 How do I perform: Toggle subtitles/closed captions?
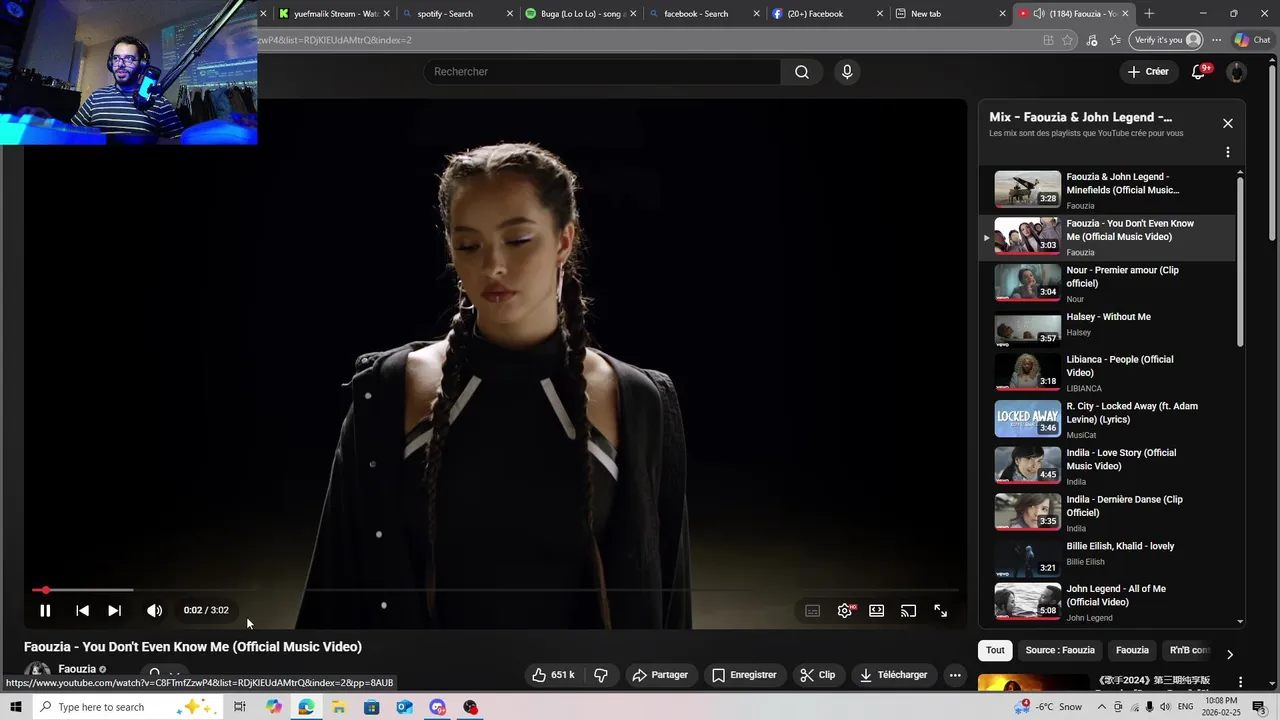[x=813, y=611]
